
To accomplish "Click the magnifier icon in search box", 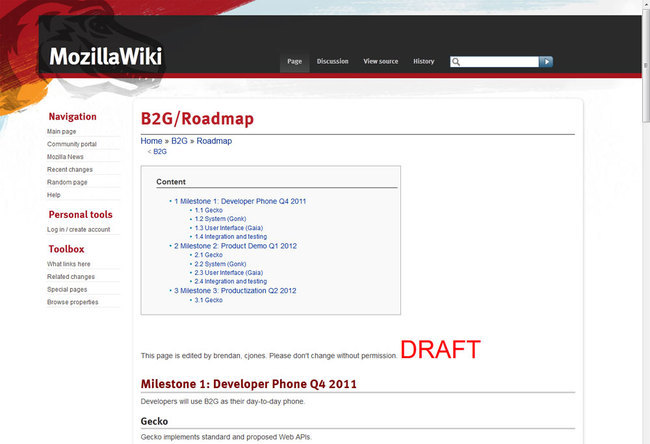I will [x=456, y=62].
